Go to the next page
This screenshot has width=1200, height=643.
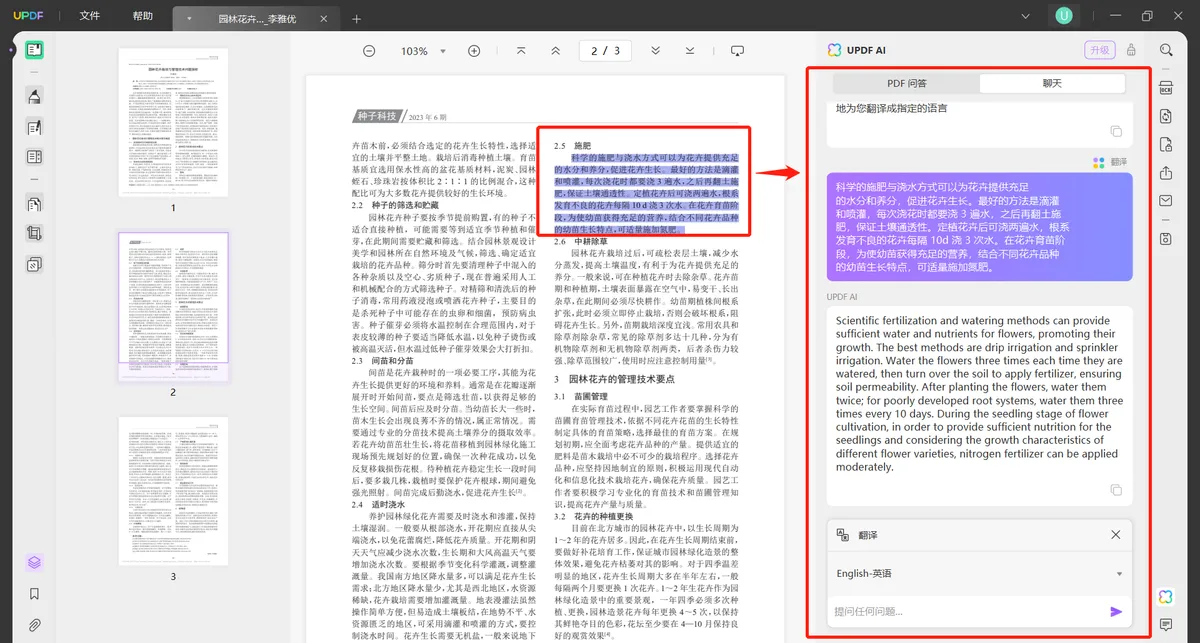[x=655, y=51]
